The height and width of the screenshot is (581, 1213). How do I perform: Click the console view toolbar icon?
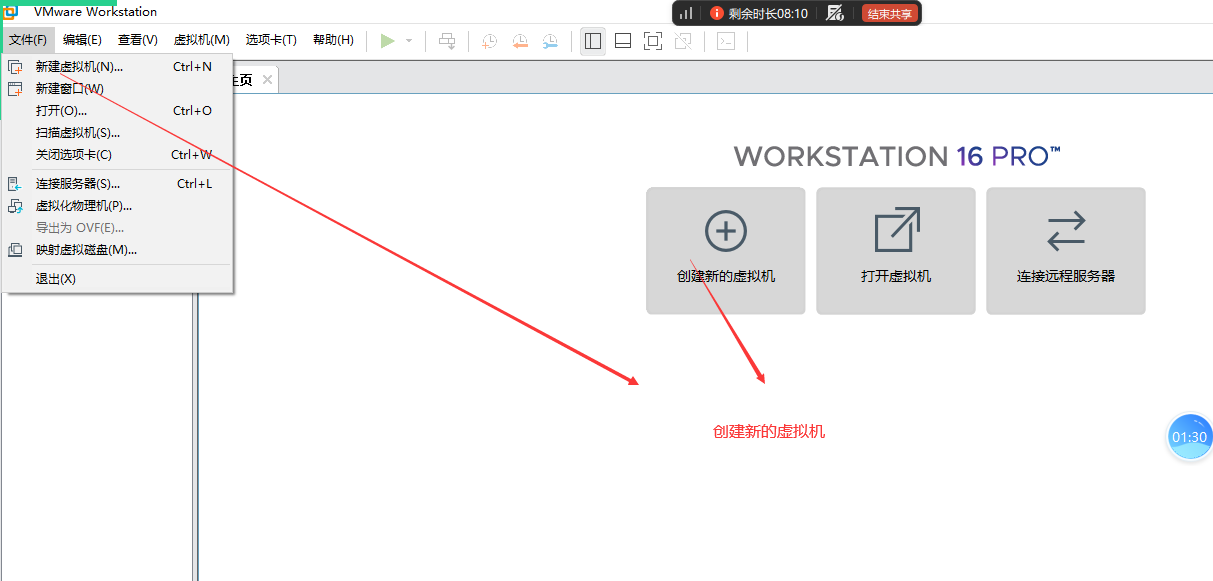pyautogui.click(x=727, y=41)
